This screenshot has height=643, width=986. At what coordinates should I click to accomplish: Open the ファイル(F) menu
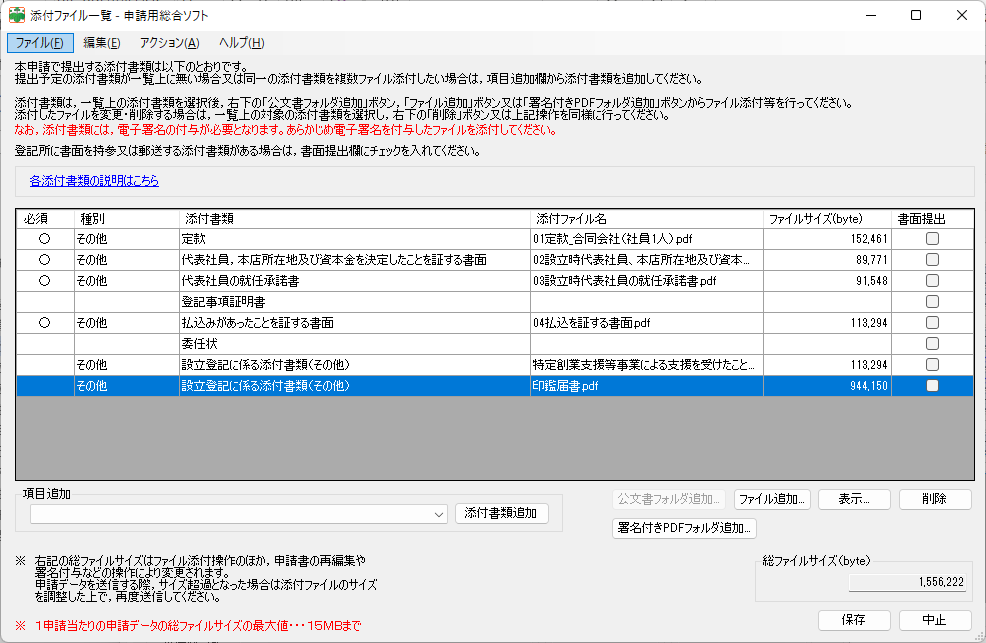coord(39,42)
